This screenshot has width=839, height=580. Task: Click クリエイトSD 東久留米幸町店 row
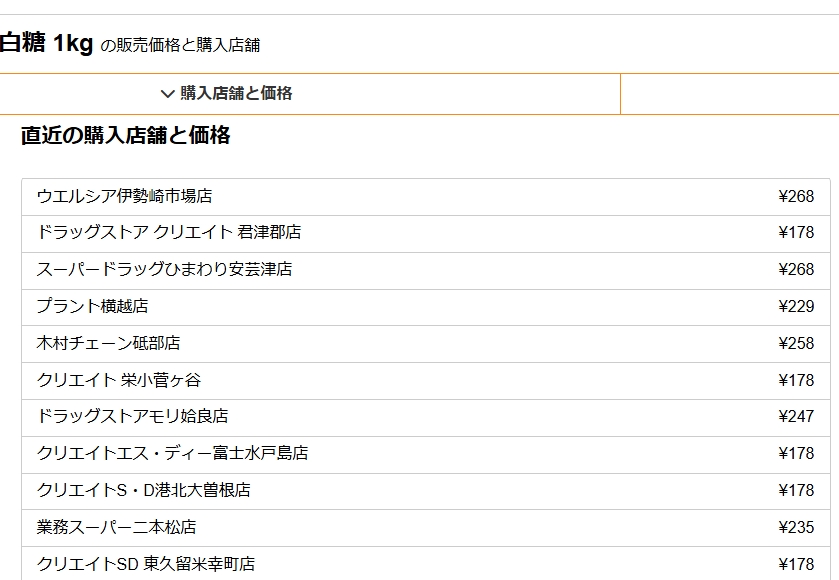[426, 563]
